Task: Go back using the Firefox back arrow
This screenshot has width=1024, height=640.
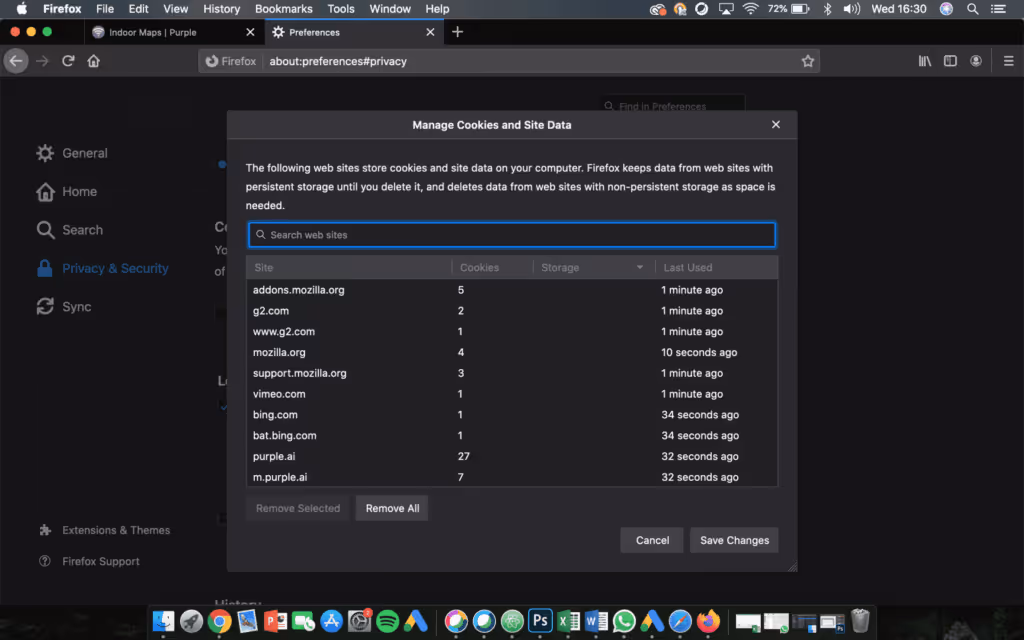Action: click(16, 61)
